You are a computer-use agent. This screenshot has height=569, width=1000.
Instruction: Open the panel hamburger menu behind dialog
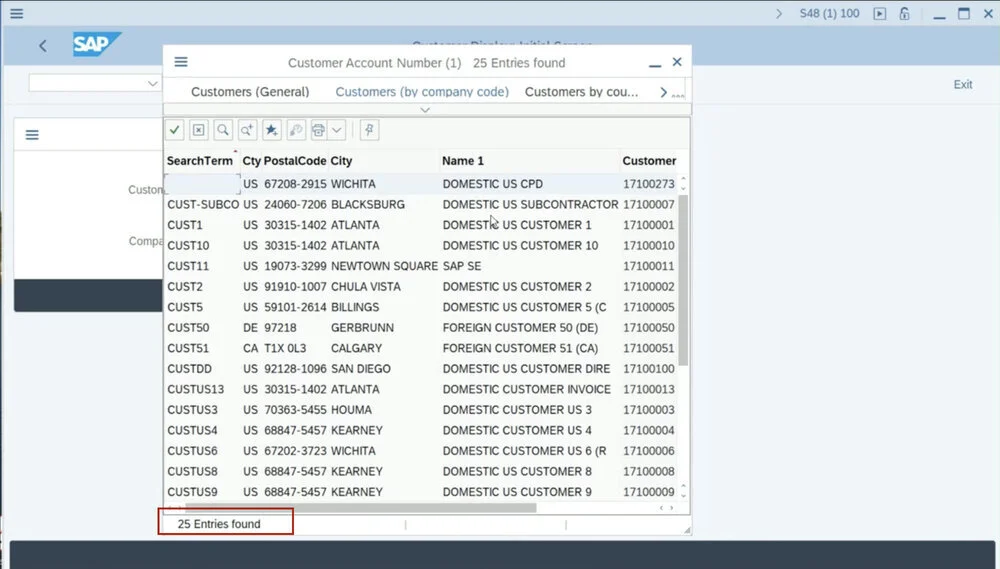point(32,135)
